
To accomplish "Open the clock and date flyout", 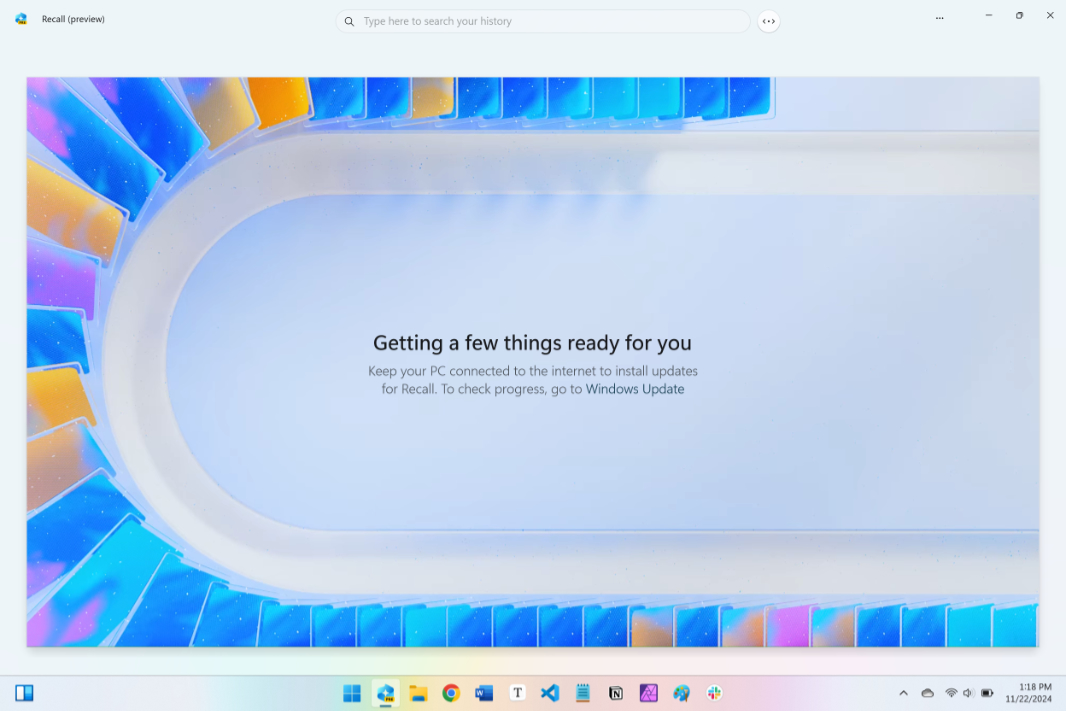I will pyautogui.click(x=1029, y=693).
